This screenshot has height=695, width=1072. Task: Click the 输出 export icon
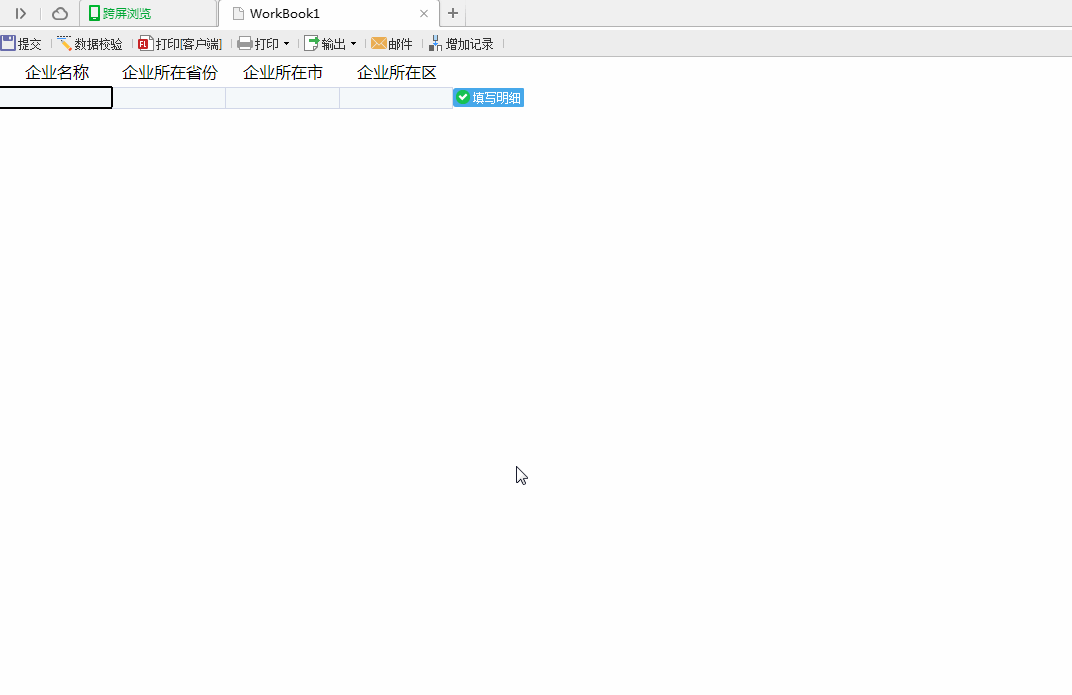click(311, 44)
